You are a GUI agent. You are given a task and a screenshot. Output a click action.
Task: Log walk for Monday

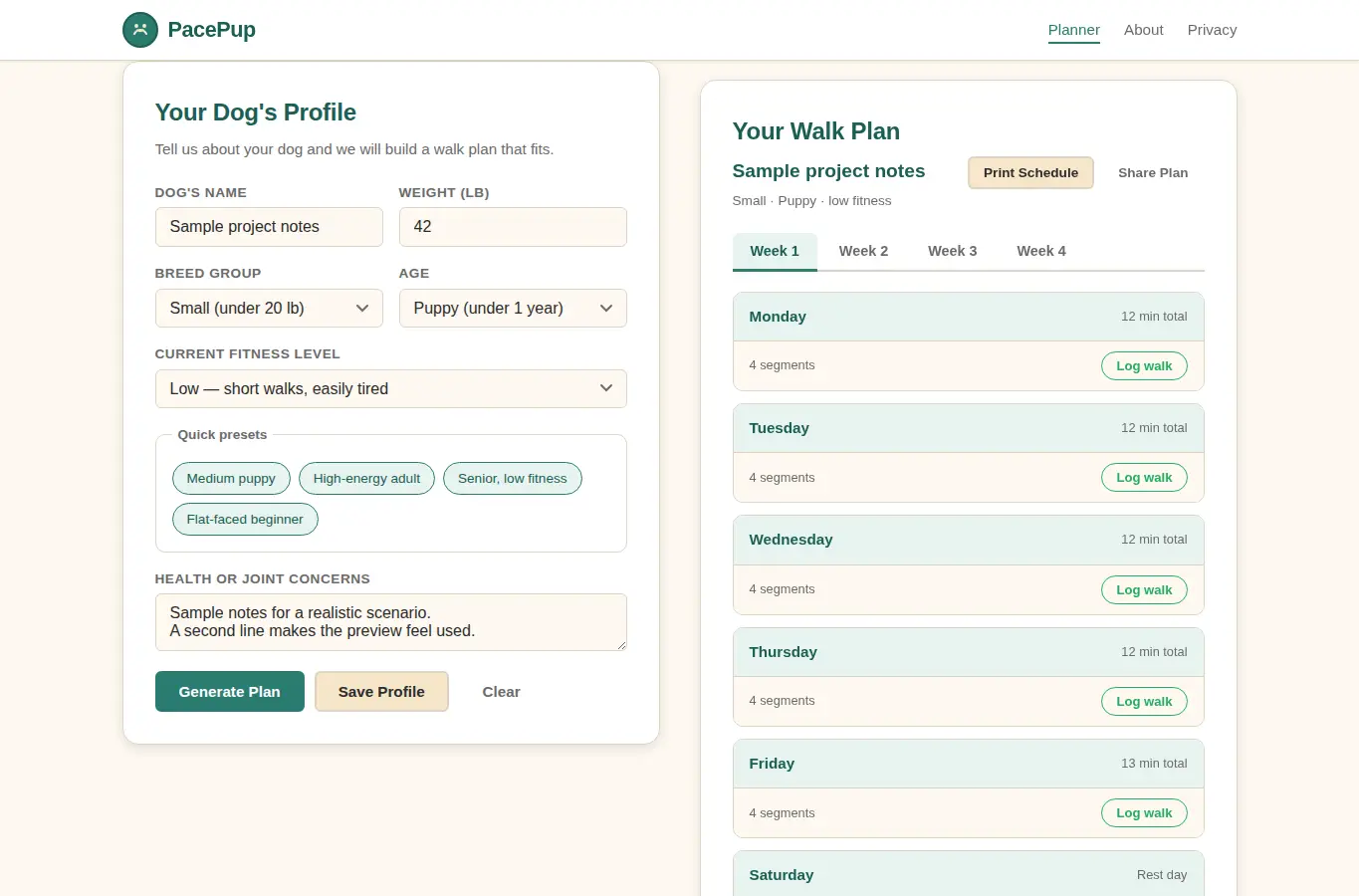coord(1144,366)
